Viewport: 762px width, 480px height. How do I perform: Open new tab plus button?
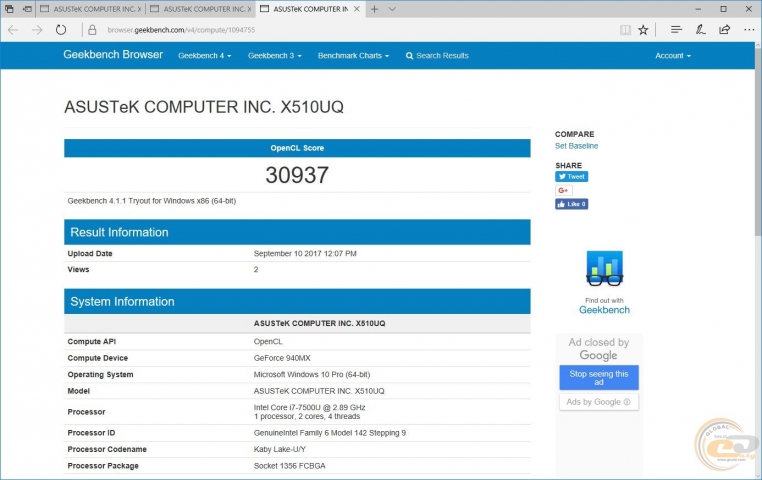pos(374,9)
